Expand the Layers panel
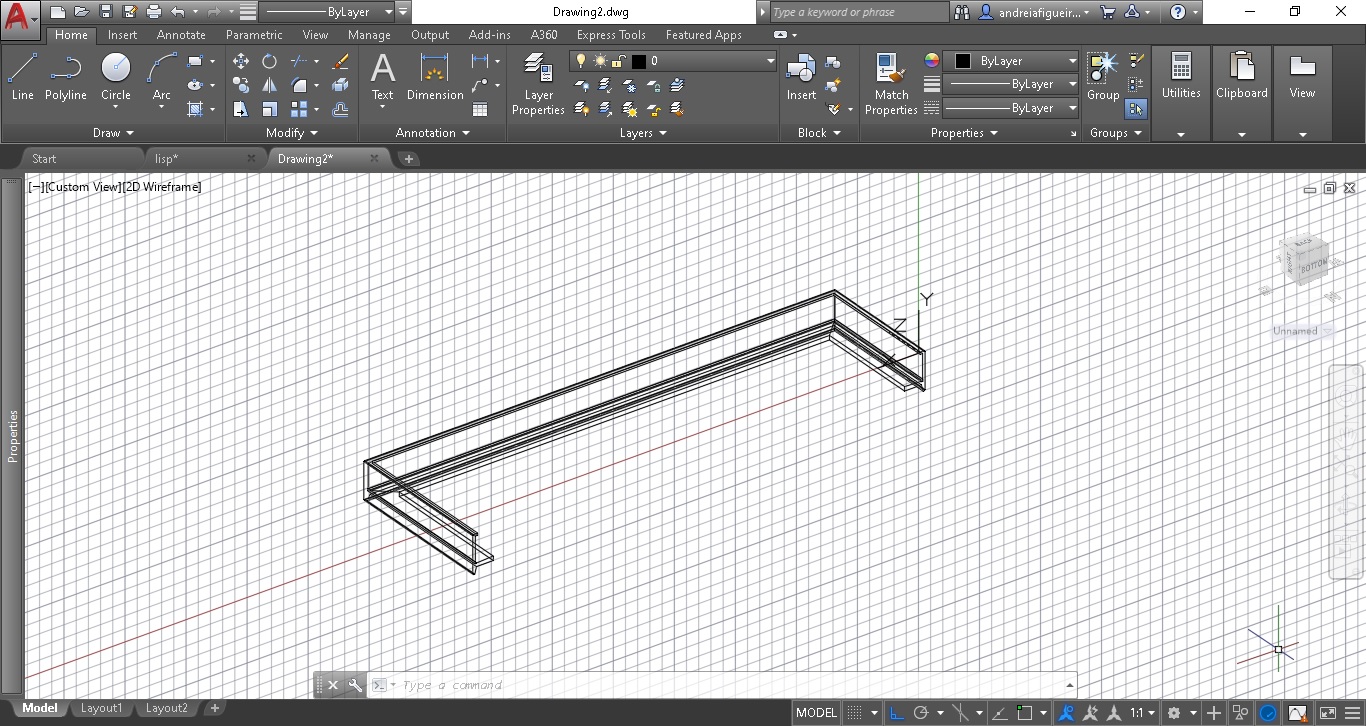Screen dimensions: 1366x726 [x=643, y=133]
